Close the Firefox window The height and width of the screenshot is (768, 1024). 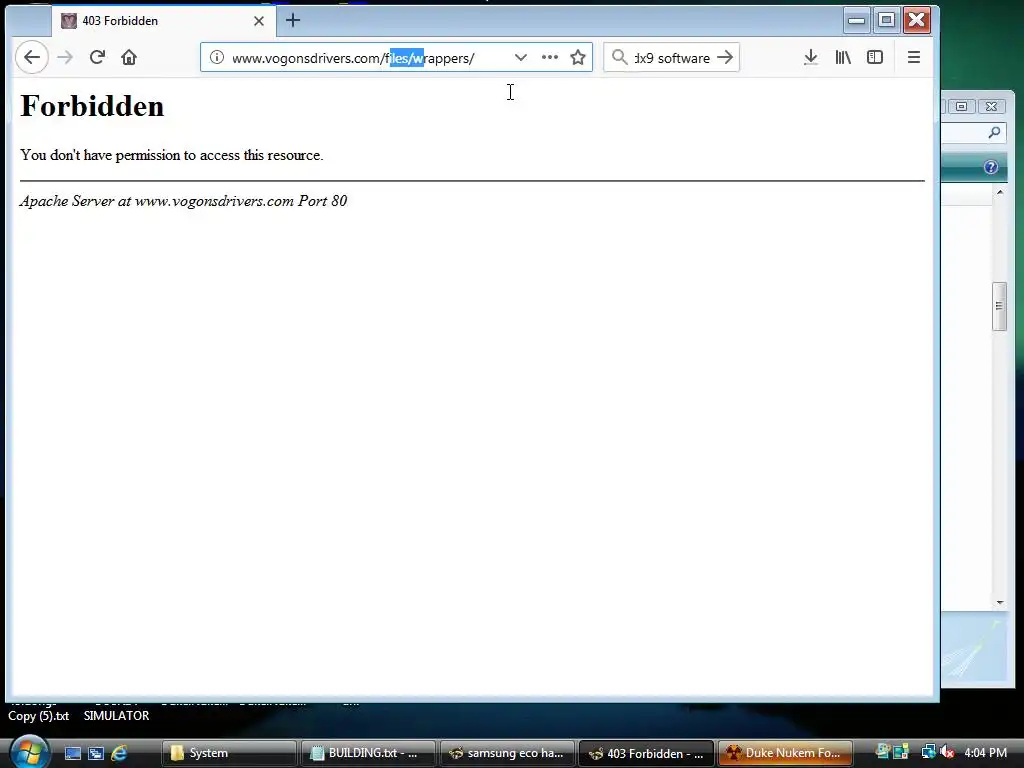[917, 20]
